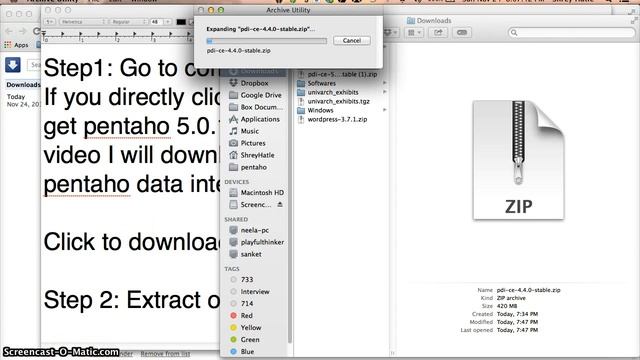Connect to shared computer sanket
The width and height of the screenshot is (640, 360).
(x=251, y=254)
